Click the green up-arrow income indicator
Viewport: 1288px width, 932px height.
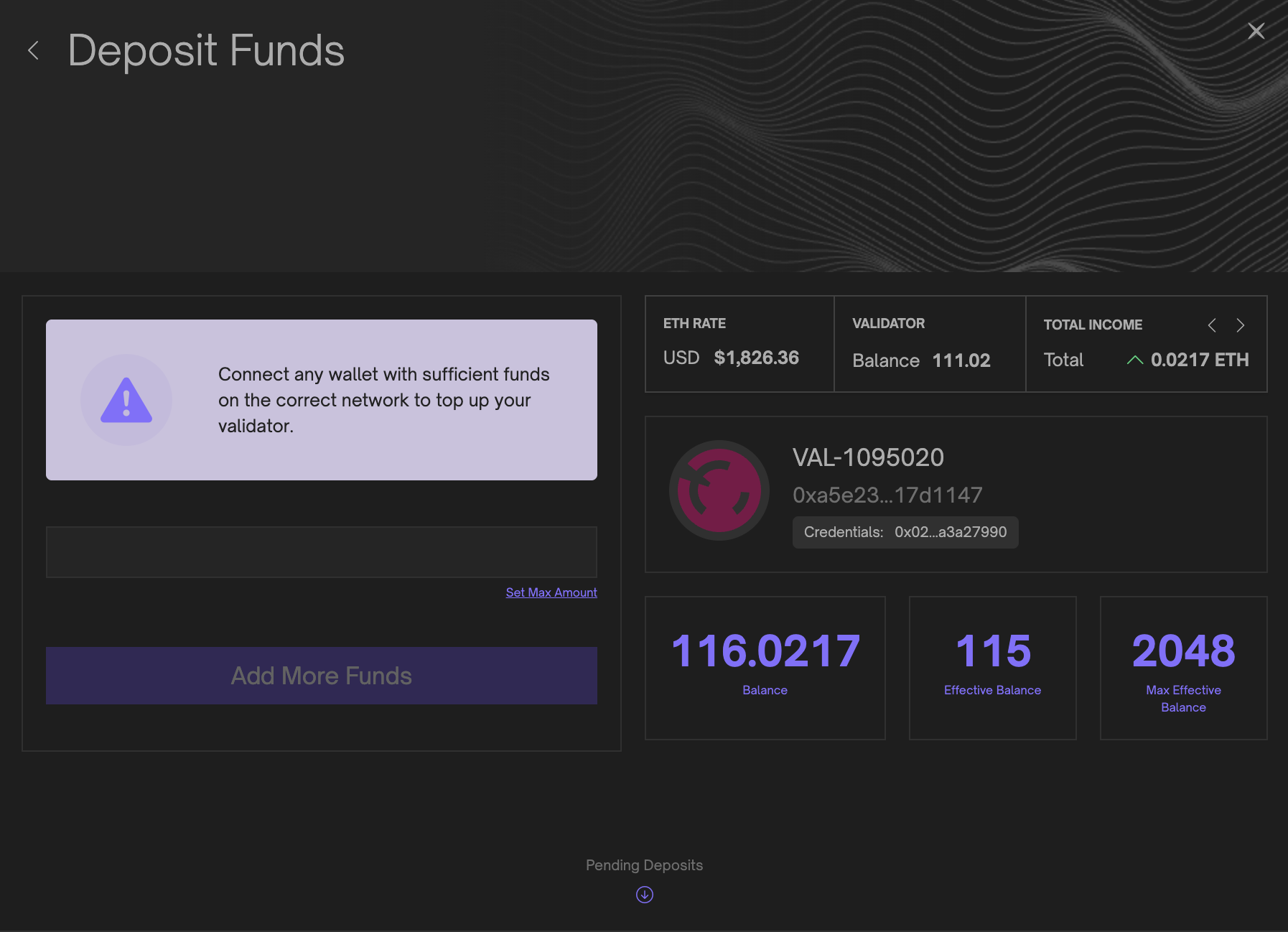pyautogui.click(x=1135, y=360)
